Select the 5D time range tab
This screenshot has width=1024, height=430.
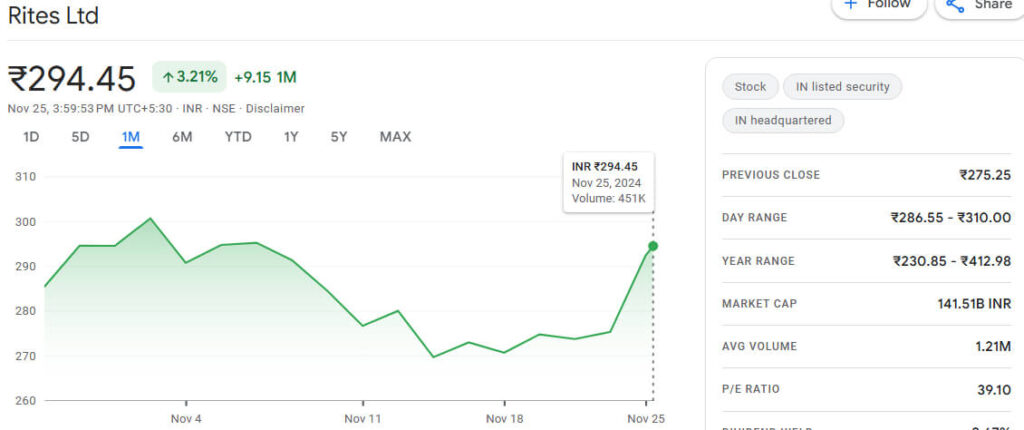(x=80, y=137)
